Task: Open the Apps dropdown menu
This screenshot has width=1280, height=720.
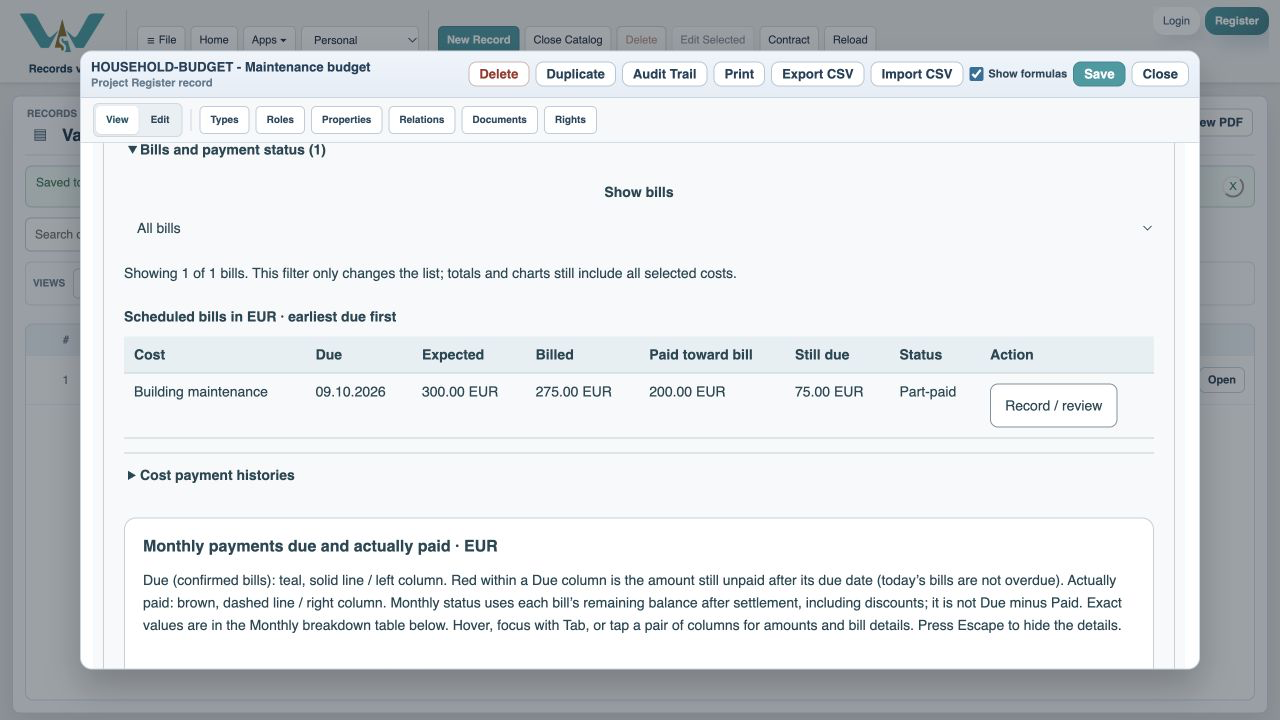Action: 269,40
